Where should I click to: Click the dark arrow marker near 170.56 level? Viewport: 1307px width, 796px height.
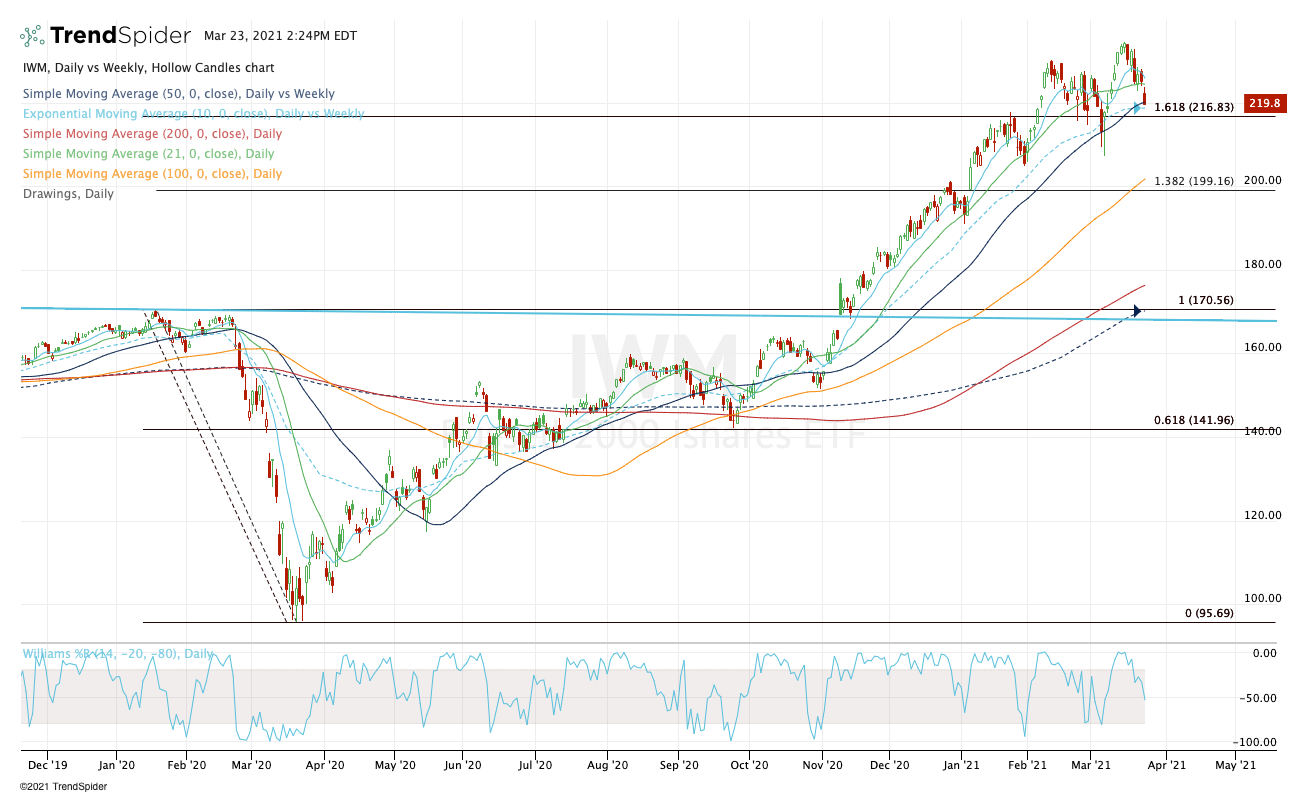click(1136, 311)
